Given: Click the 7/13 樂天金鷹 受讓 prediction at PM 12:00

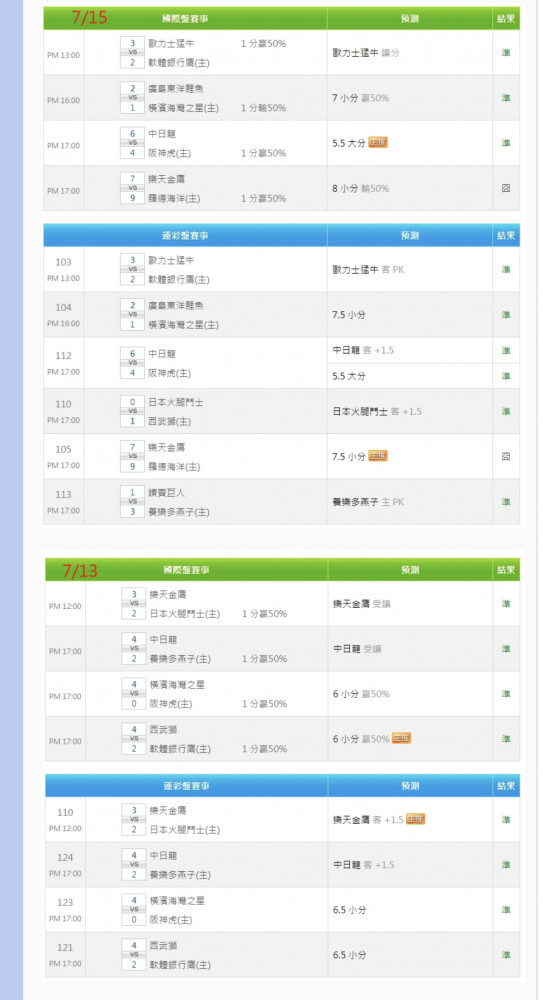Looking at the screenshot, I should tap(362, 603).
